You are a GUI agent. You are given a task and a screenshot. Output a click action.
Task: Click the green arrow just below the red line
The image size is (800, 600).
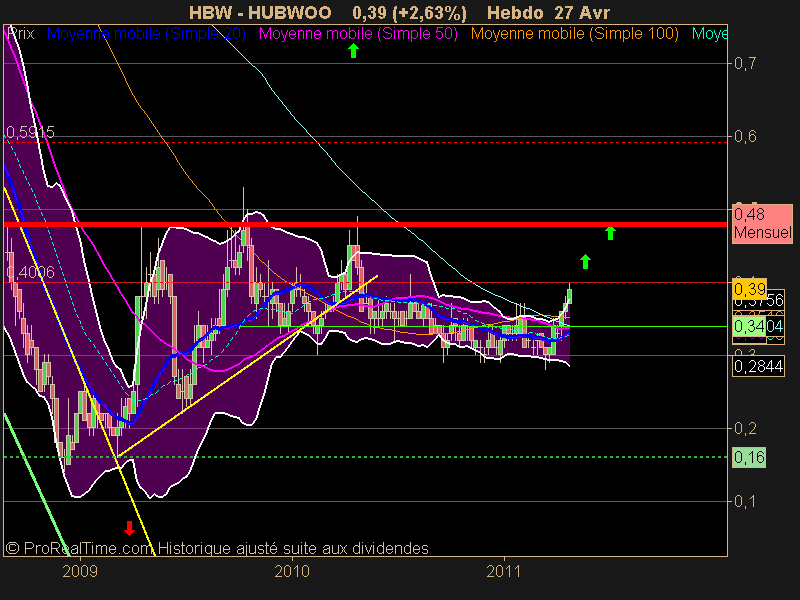pos(610,233)
